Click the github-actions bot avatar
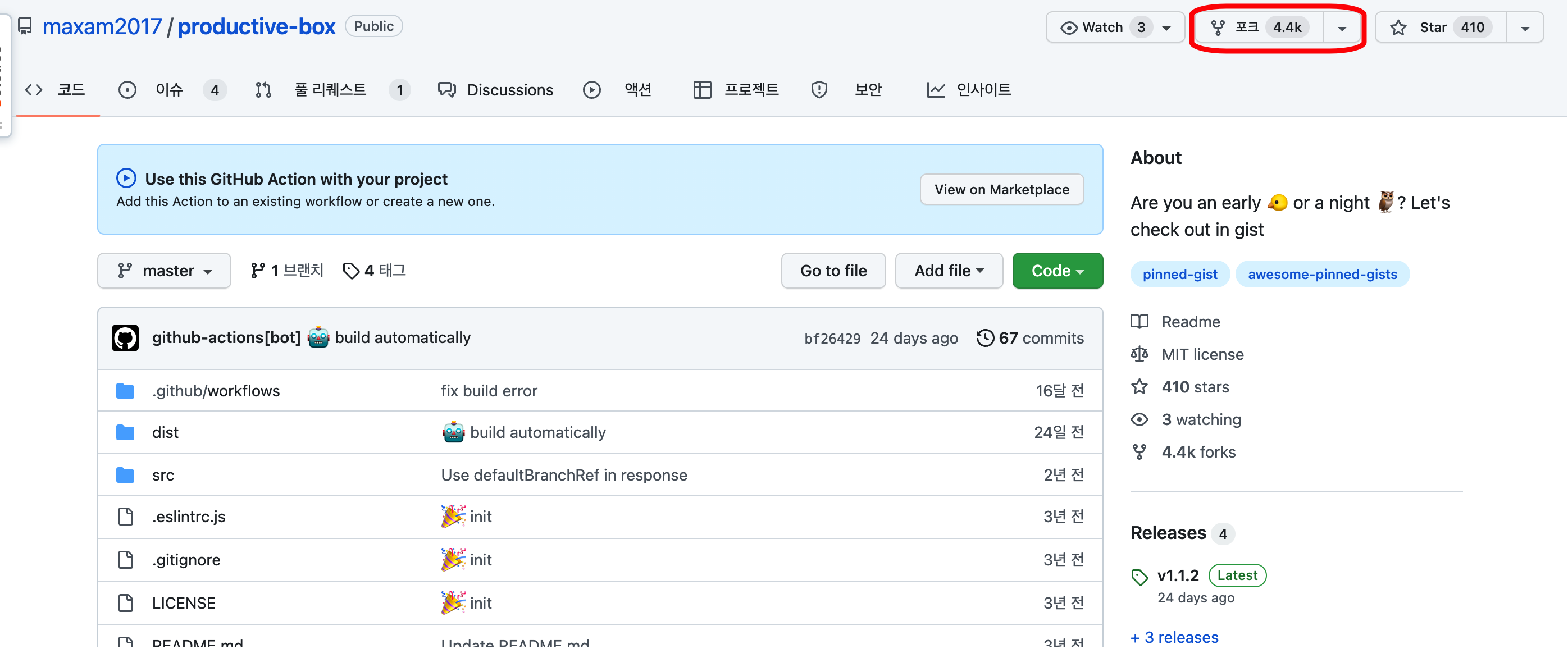Screen dimensions: 1568x667 125,338
